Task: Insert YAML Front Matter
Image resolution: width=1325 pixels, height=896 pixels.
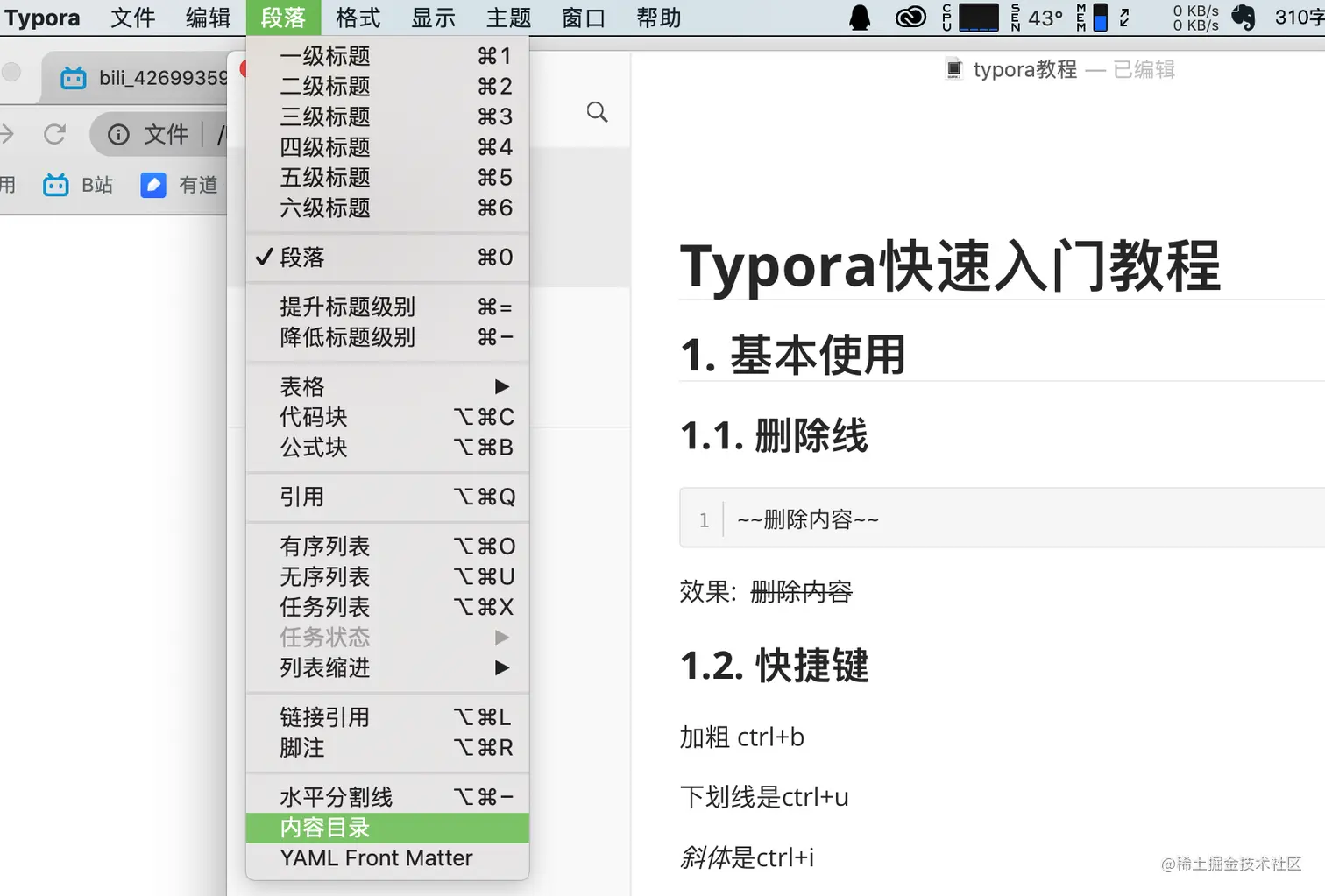Action: 387,858
